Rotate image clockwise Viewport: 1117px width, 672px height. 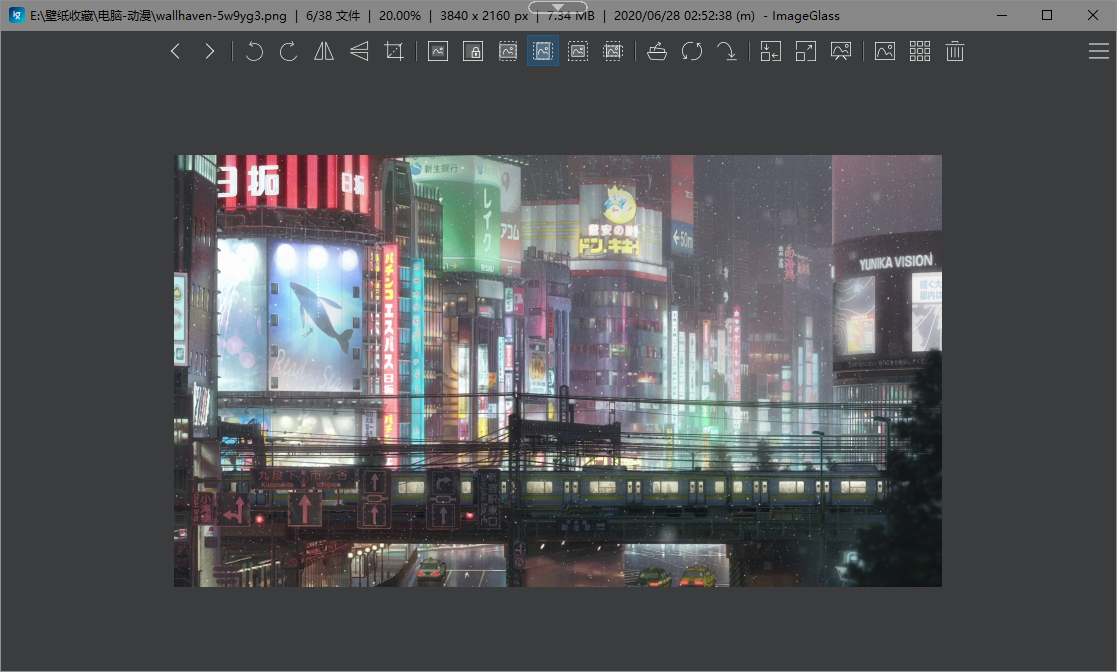point(289,51)
